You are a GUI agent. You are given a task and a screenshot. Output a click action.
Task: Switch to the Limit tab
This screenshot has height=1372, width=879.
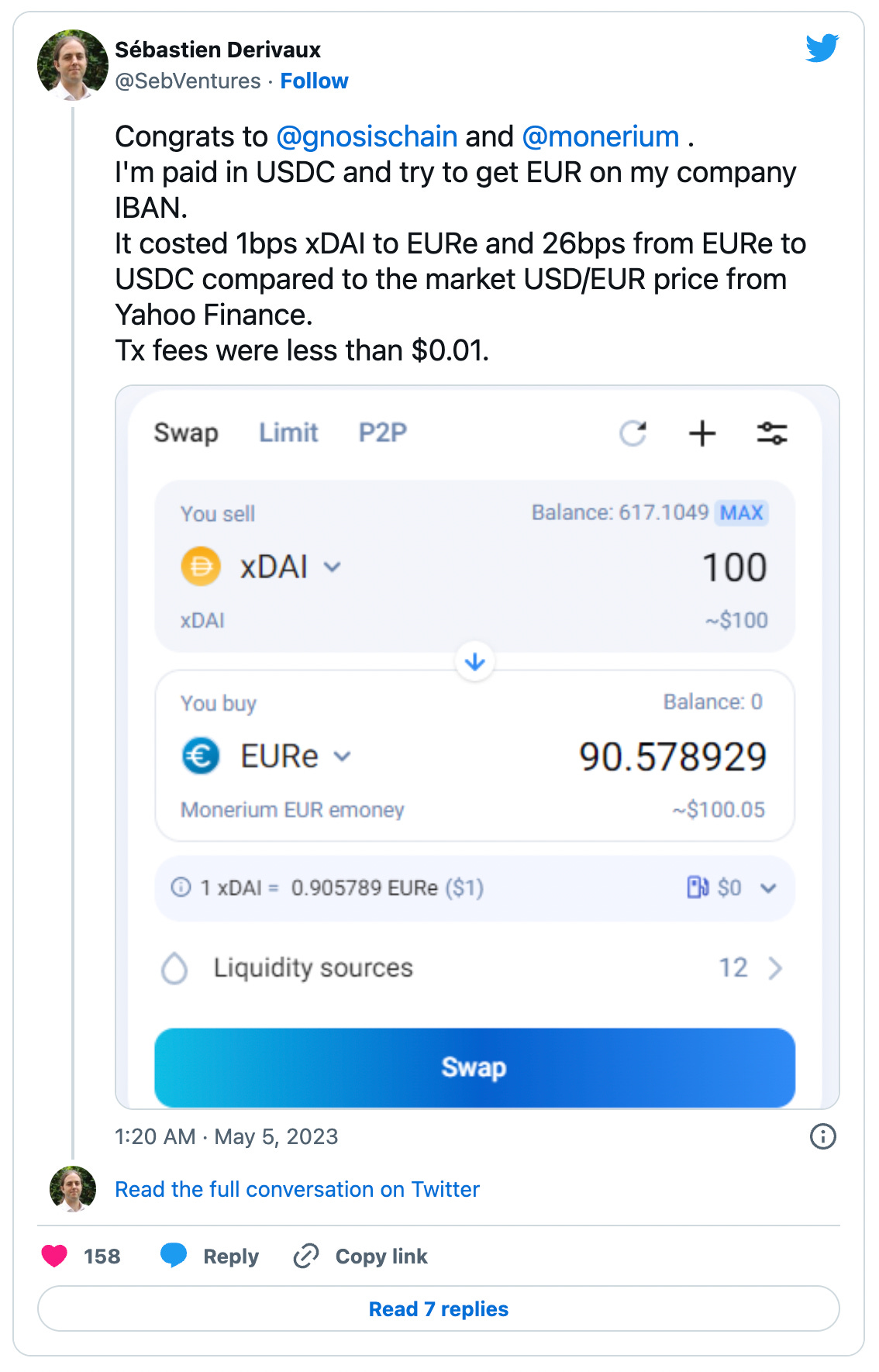coord(288,433)
